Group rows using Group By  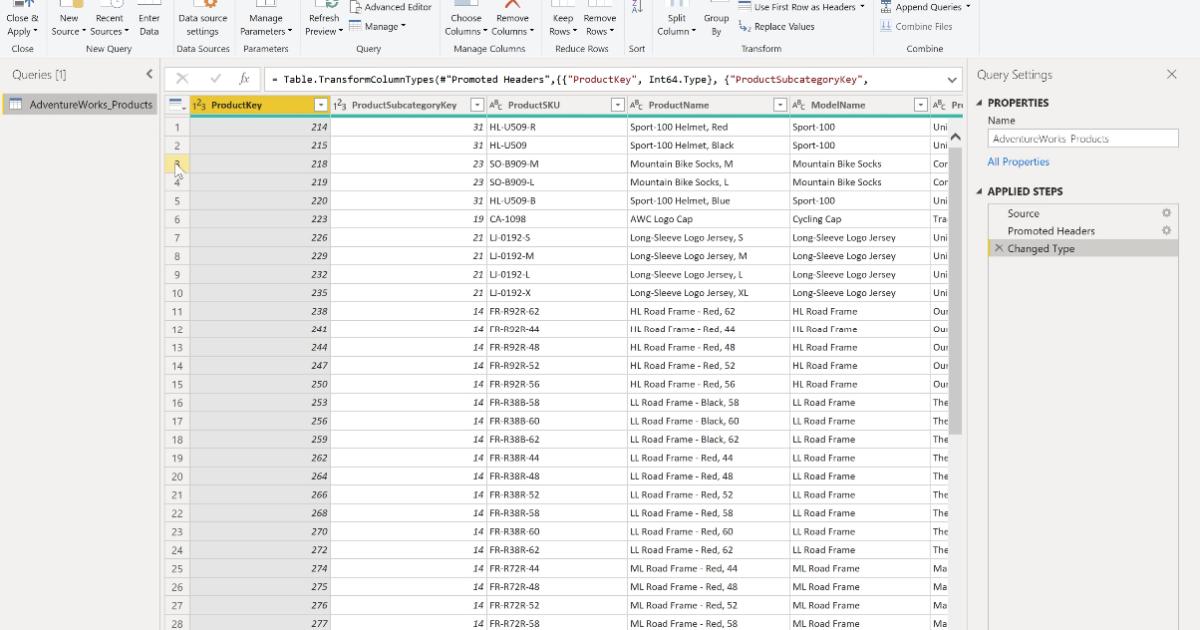point(716,18)
